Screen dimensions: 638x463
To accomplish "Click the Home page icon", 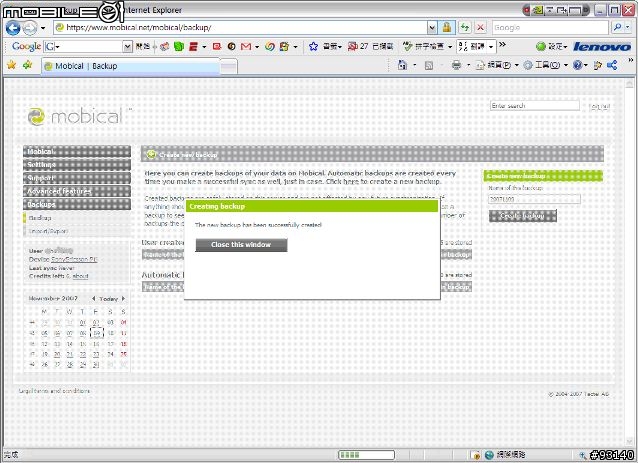I will [x=402, y=65].
